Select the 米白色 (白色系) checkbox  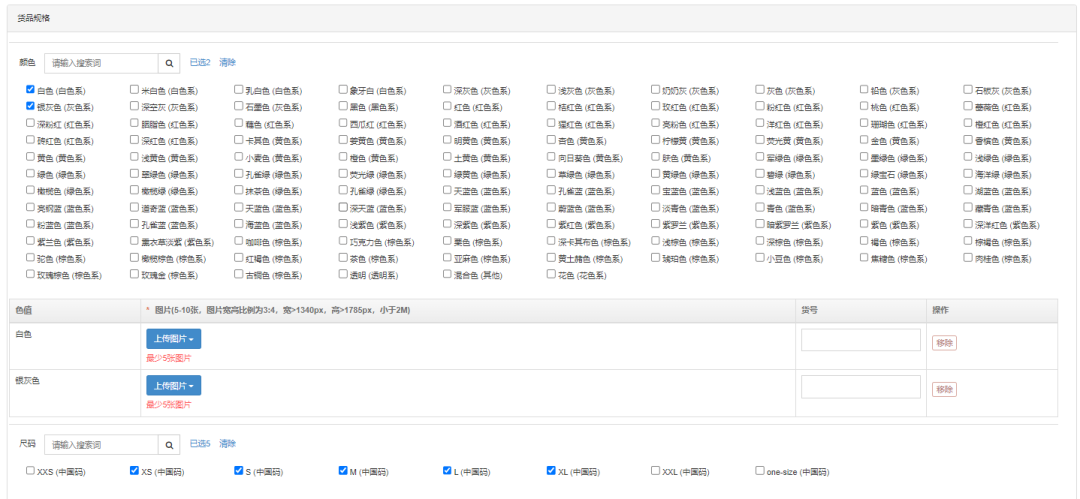click(x=135, y=90)
